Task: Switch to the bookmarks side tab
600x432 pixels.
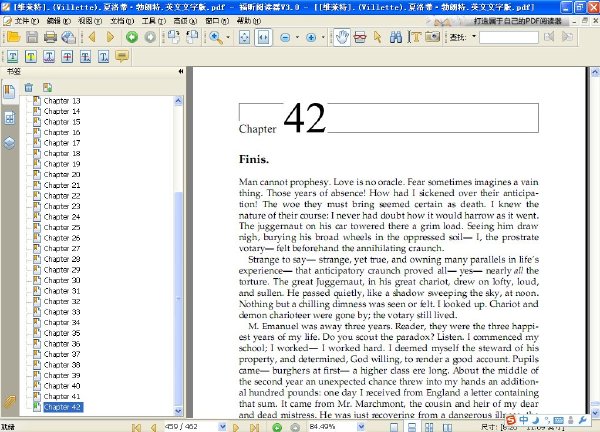Action: 9,91
